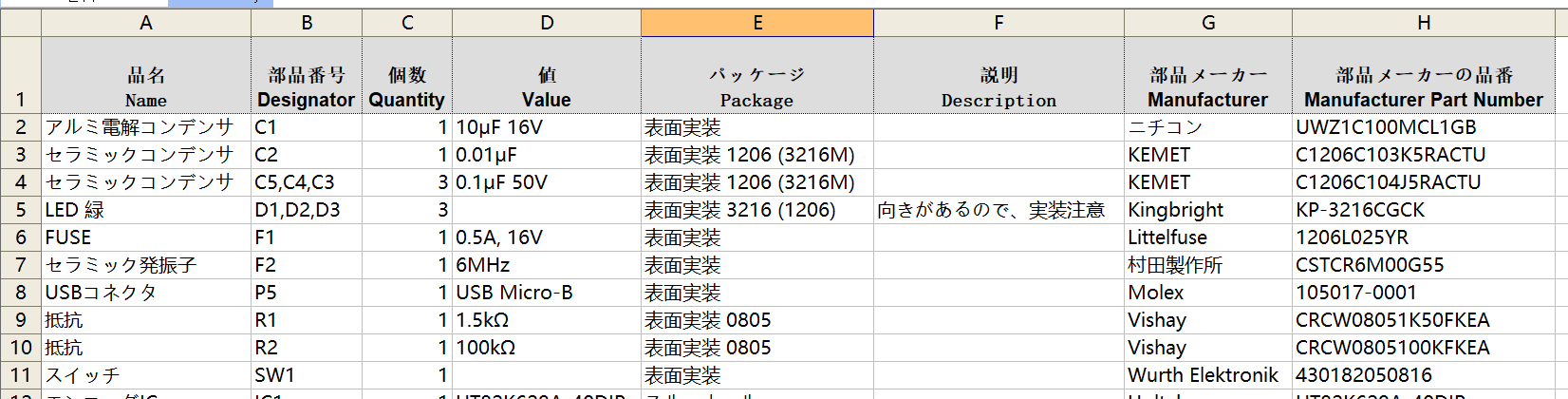
Task: Select the LED 緑 name cell
Action: coord(146,210)
